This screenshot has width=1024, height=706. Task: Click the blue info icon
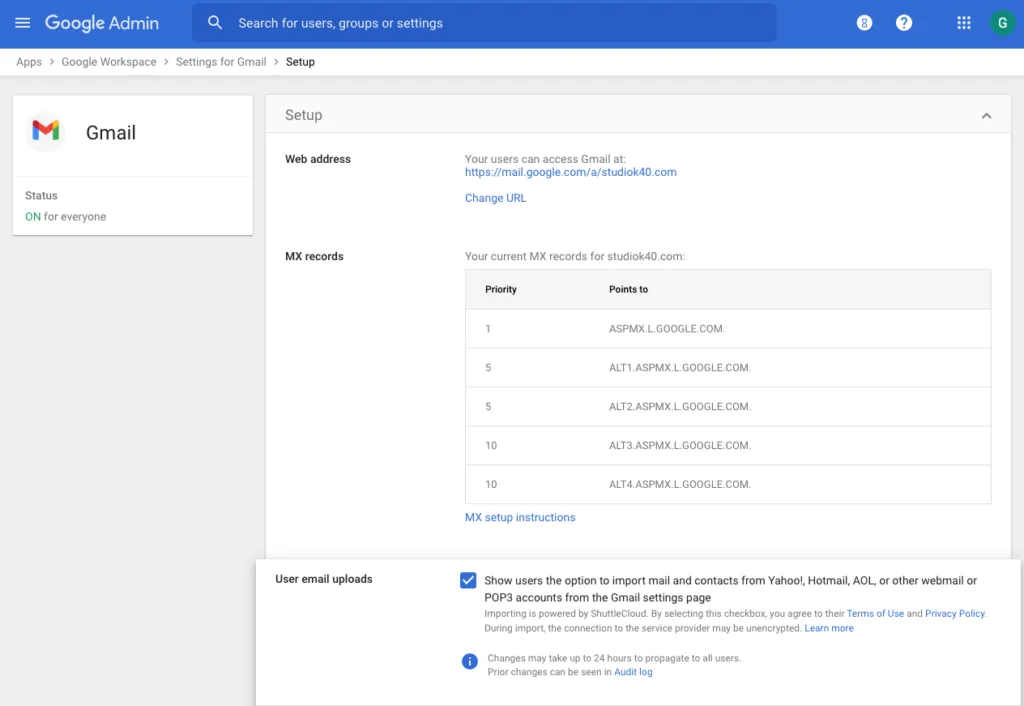tap(470, 662)
